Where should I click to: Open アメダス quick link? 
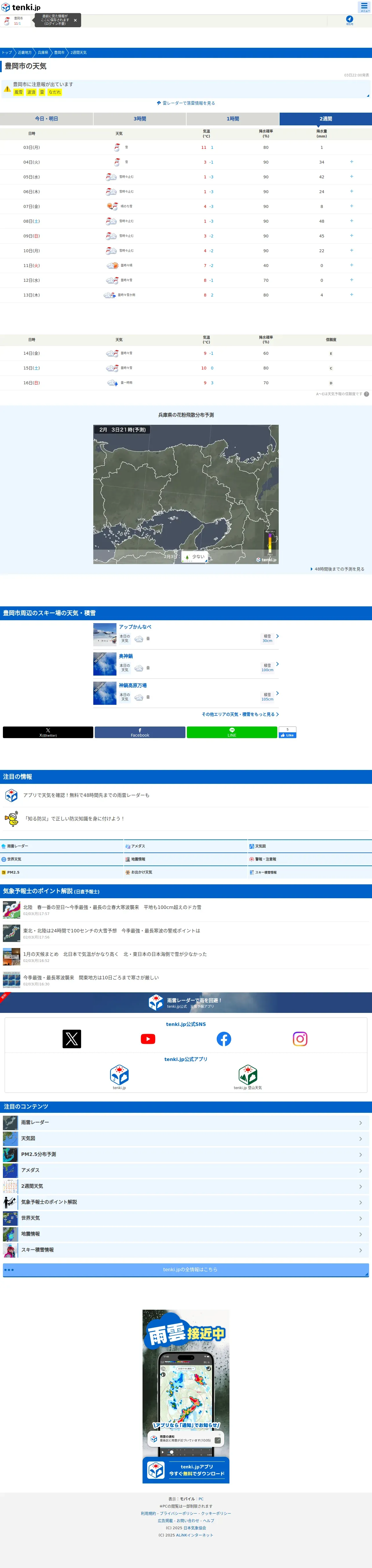pos(186,846)
